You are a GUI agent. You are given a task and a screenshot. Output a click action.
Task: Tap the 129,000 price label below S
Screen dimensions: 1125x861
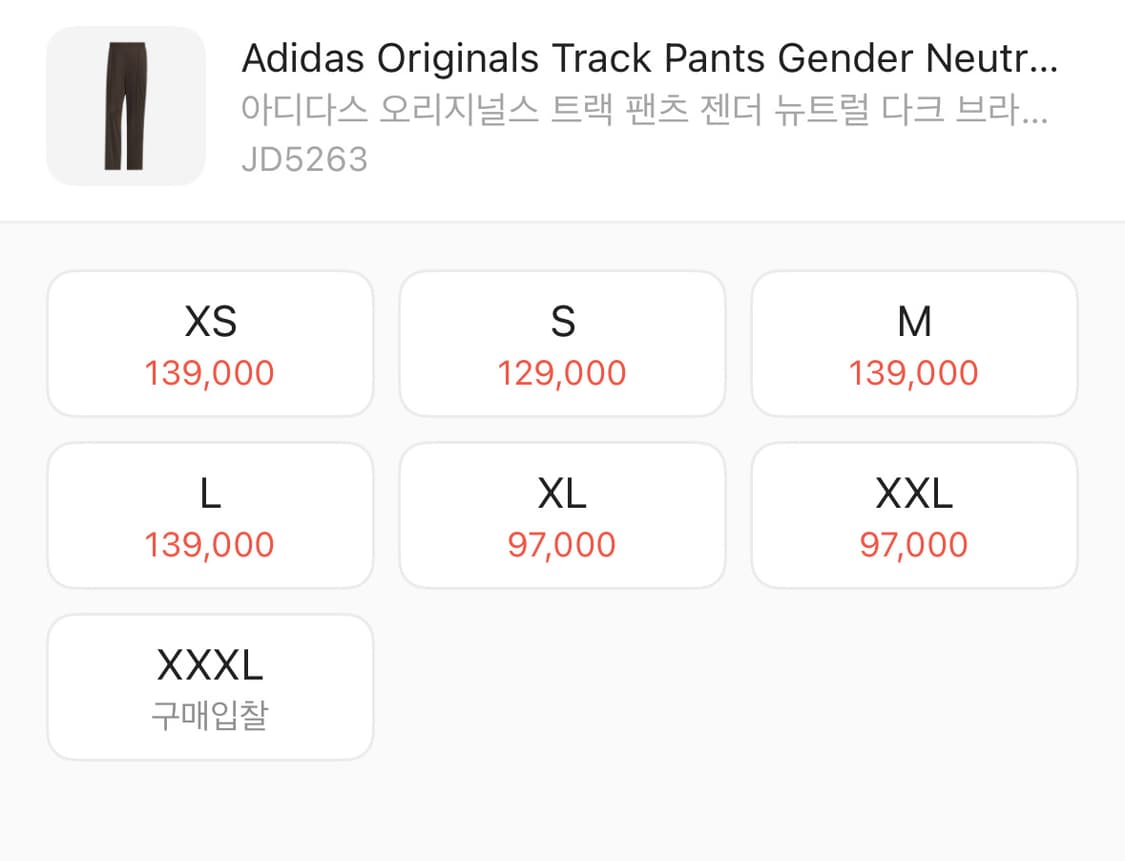pos(562,372)
